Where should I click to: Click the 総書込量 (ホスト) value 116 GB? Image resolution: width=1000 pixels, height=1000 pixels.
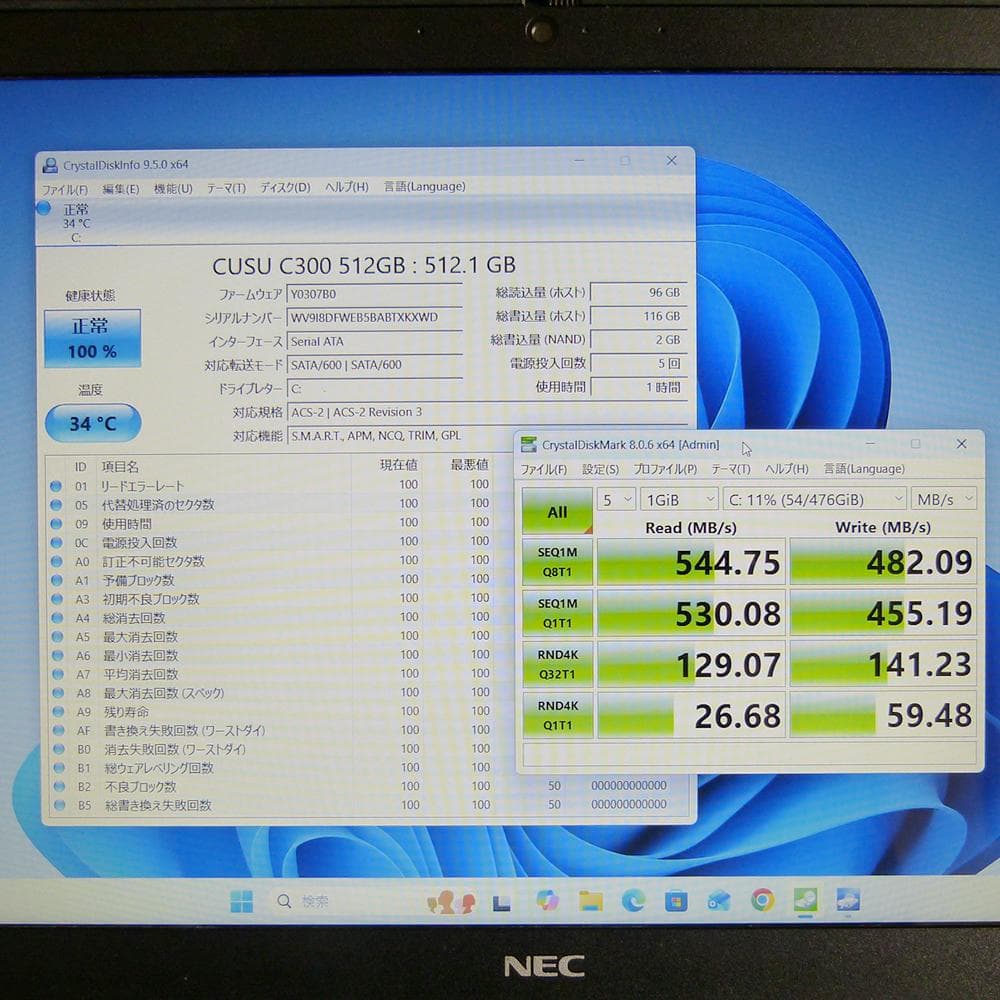(x=639, y=316)
